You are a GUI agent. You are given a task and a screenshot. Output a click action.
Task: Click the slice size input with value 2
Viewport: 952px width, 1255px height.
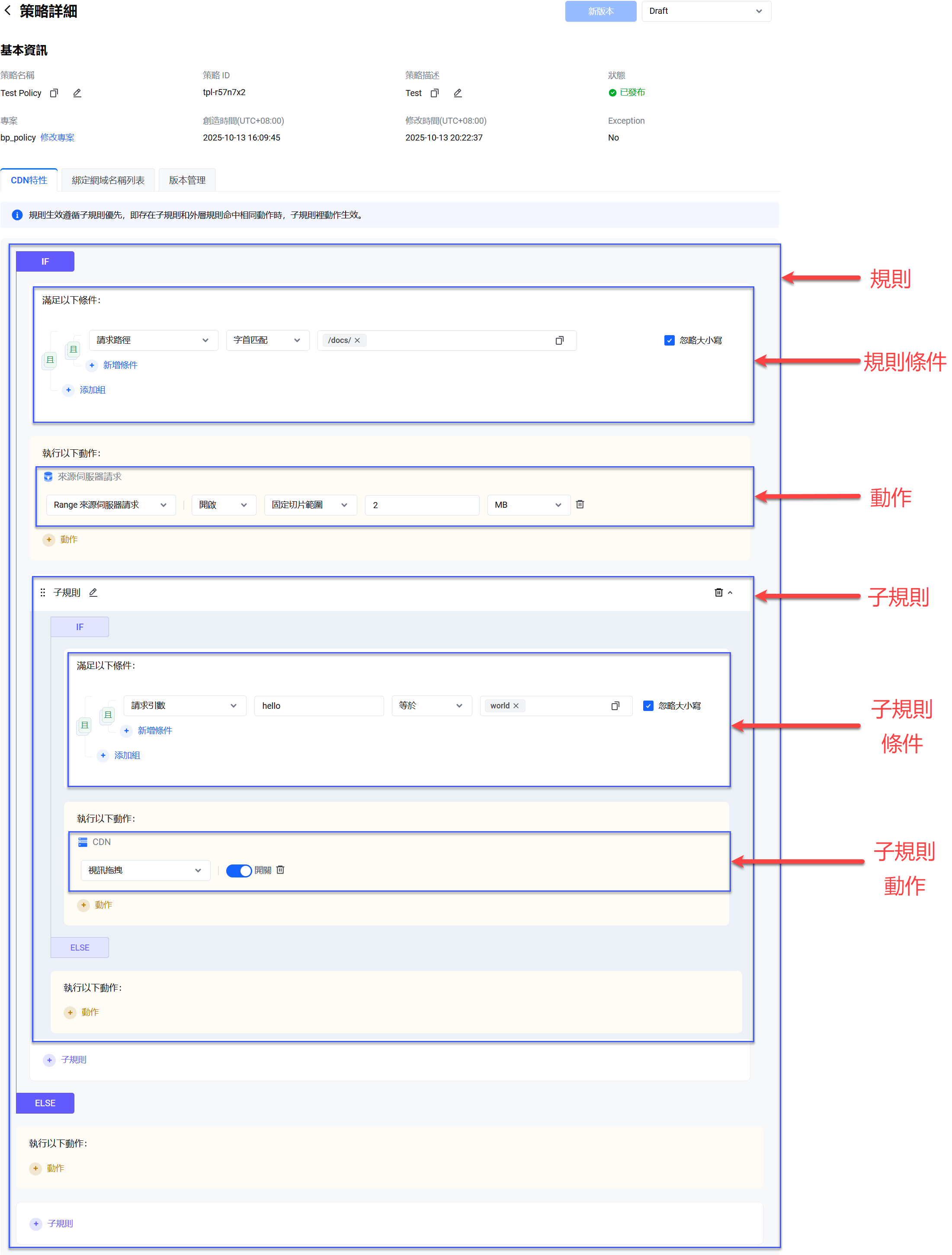[422, 505]
